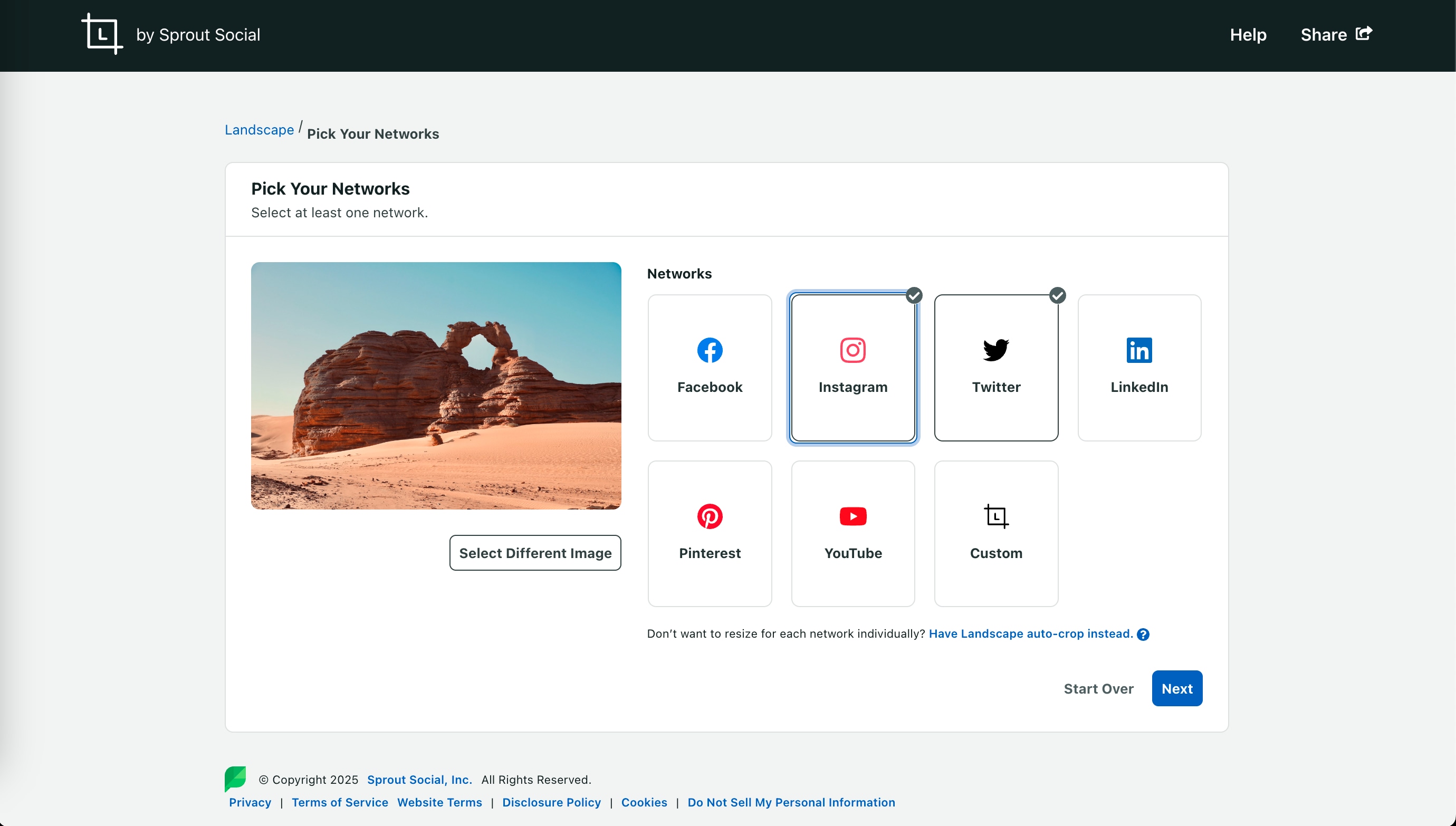Deselect the Twitter card label

(996, 387)
